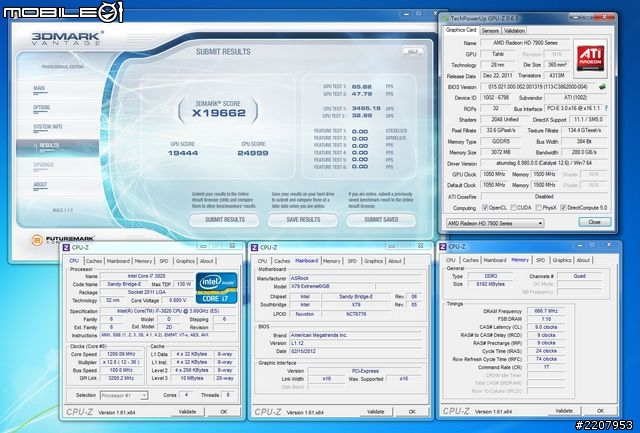Toggle the CUDA checkbox in GPU-Z
Viewport: 640px width, 433px height.
(513, 208)
